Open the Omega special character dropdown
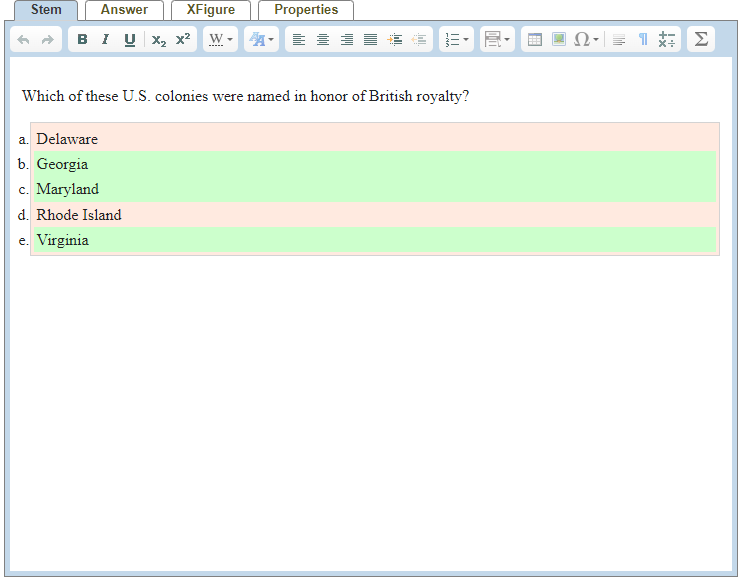The image size is (738, 584). point(587,40)
